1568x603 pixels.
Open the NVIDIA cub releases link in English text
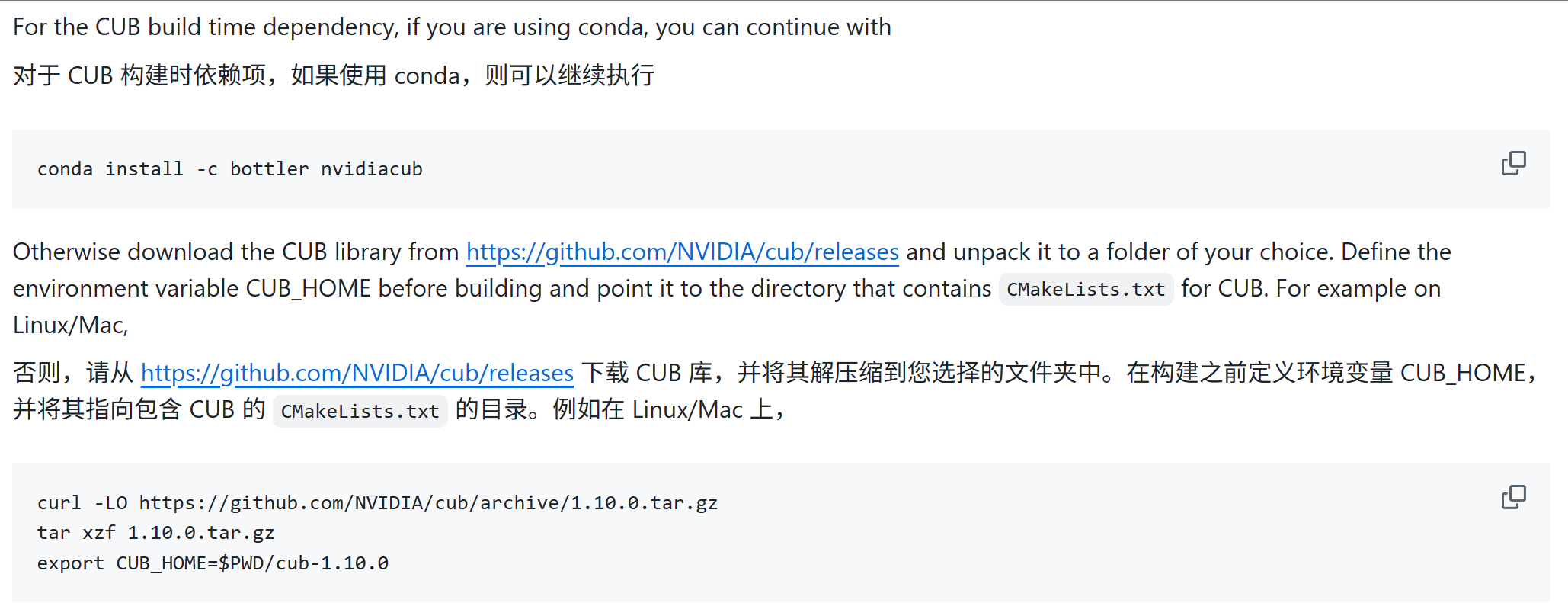tap(681, 252)
